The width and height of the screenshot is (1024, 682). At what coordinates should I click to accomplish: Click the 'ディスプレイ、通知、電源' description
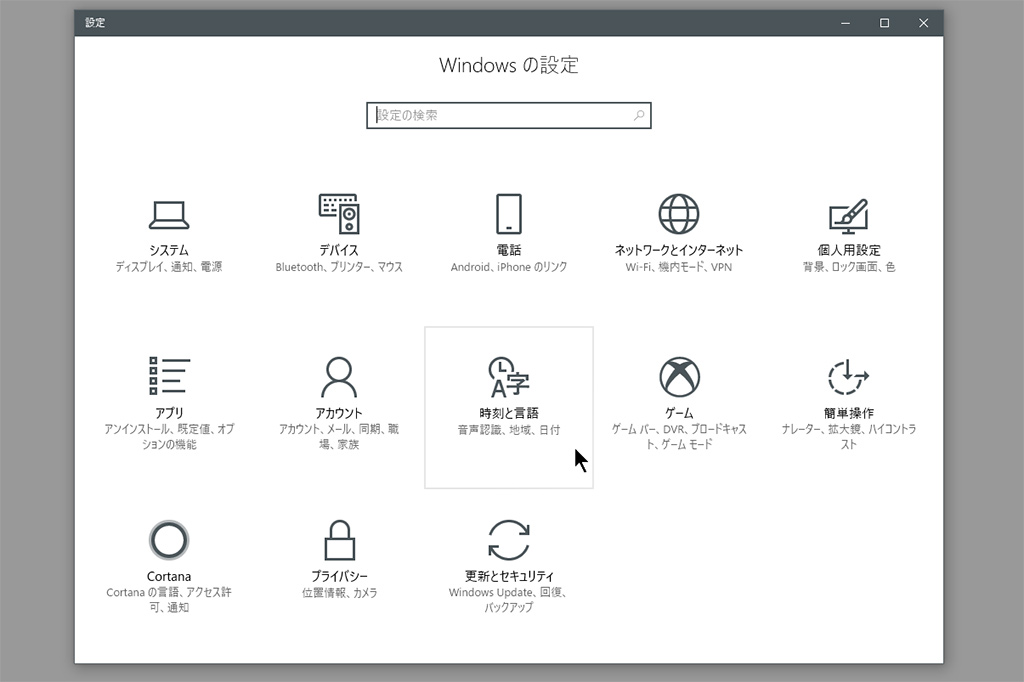(x=169, y=267)
